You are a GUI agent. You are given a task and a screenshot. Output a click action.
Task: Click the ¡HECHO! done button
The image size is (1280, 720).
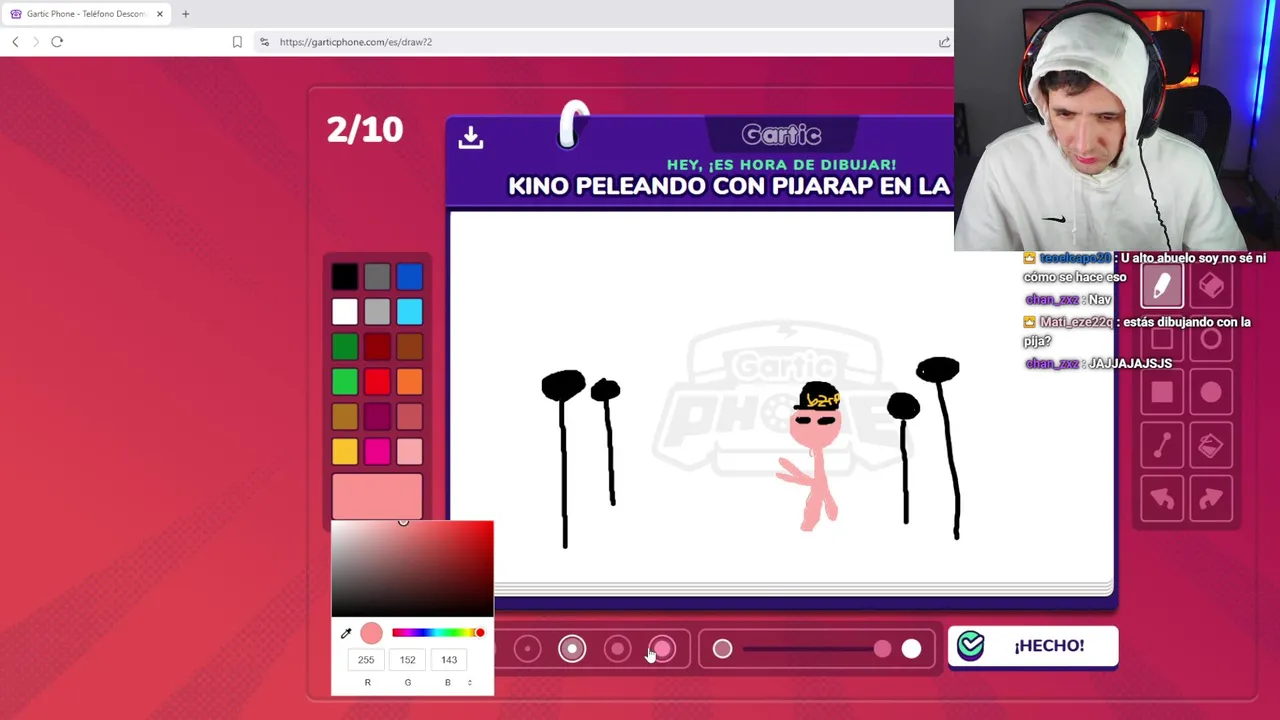[1033, 646]
